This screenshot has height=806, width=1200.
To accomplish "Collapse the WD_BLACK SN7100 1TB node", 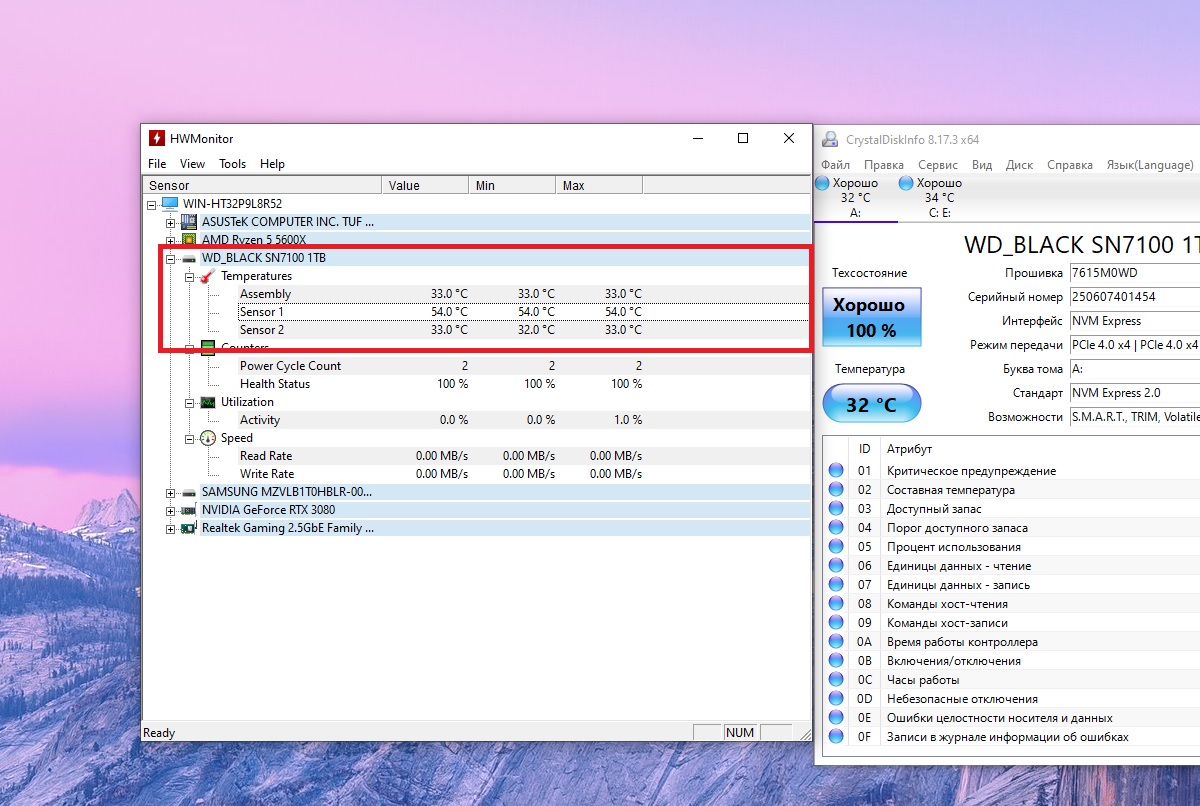I will pos(170,258).
